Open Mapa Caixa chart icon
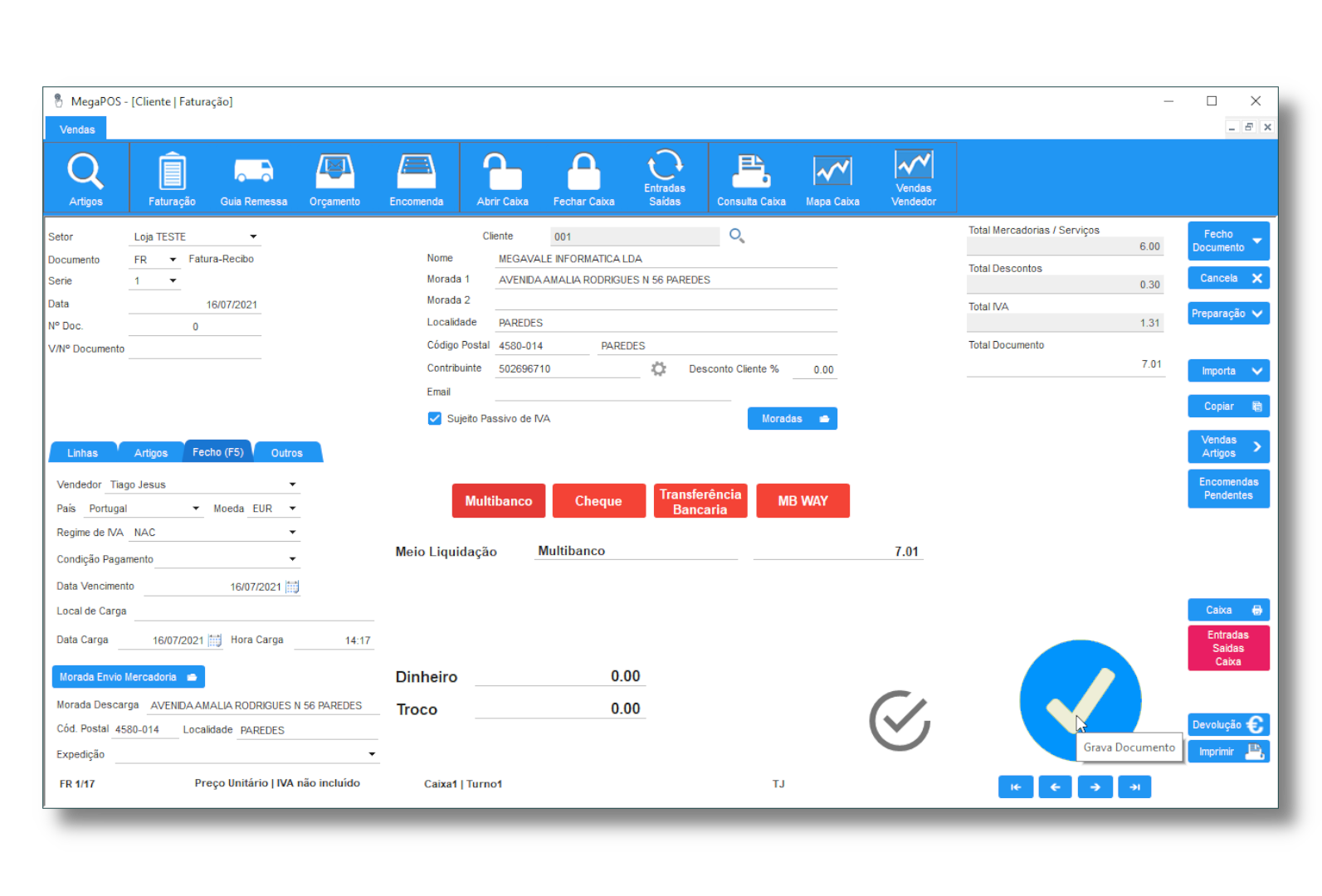Viewport: 1322px width, 896px height. 832,172
